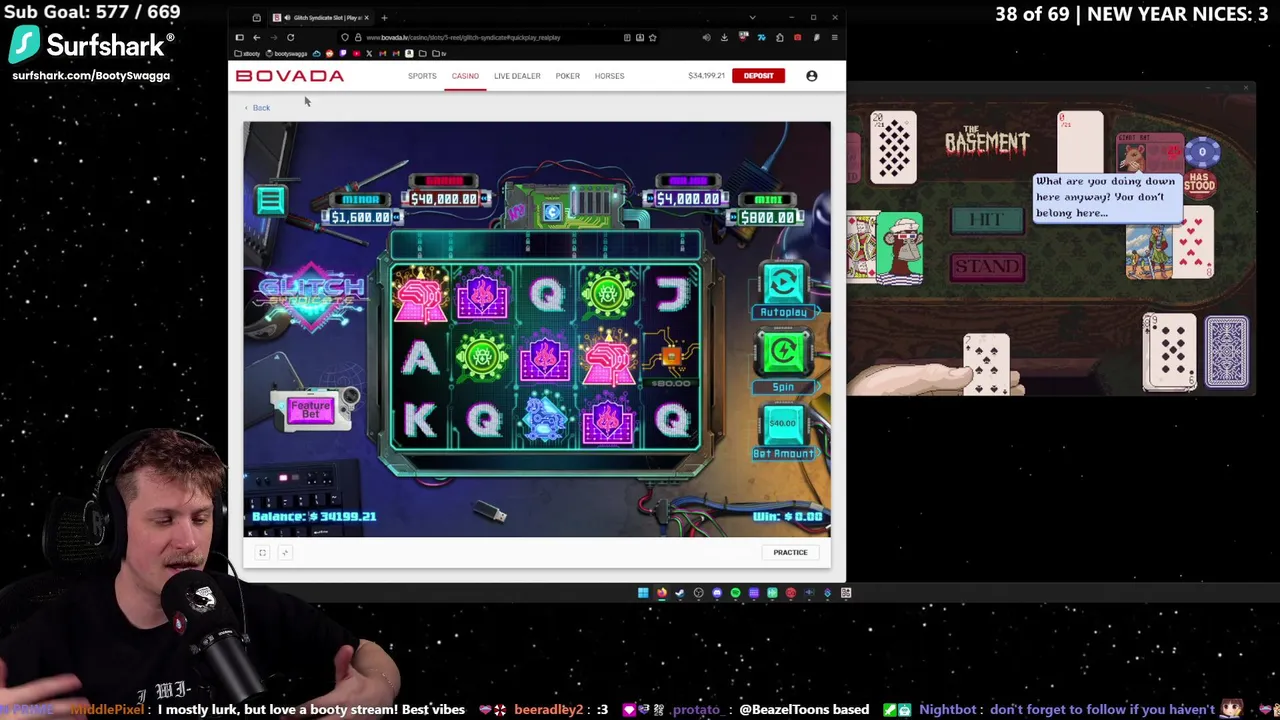Mute the tab with the speaker icon
The width and height of the screenshot is (1280, 720).
click(287, 17)
